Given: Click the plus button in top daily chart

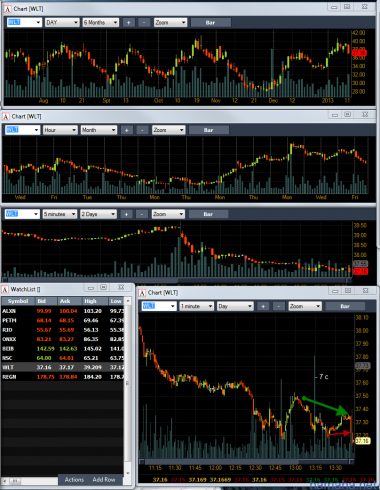Looking at the screenshot, I should pos(129,22).
